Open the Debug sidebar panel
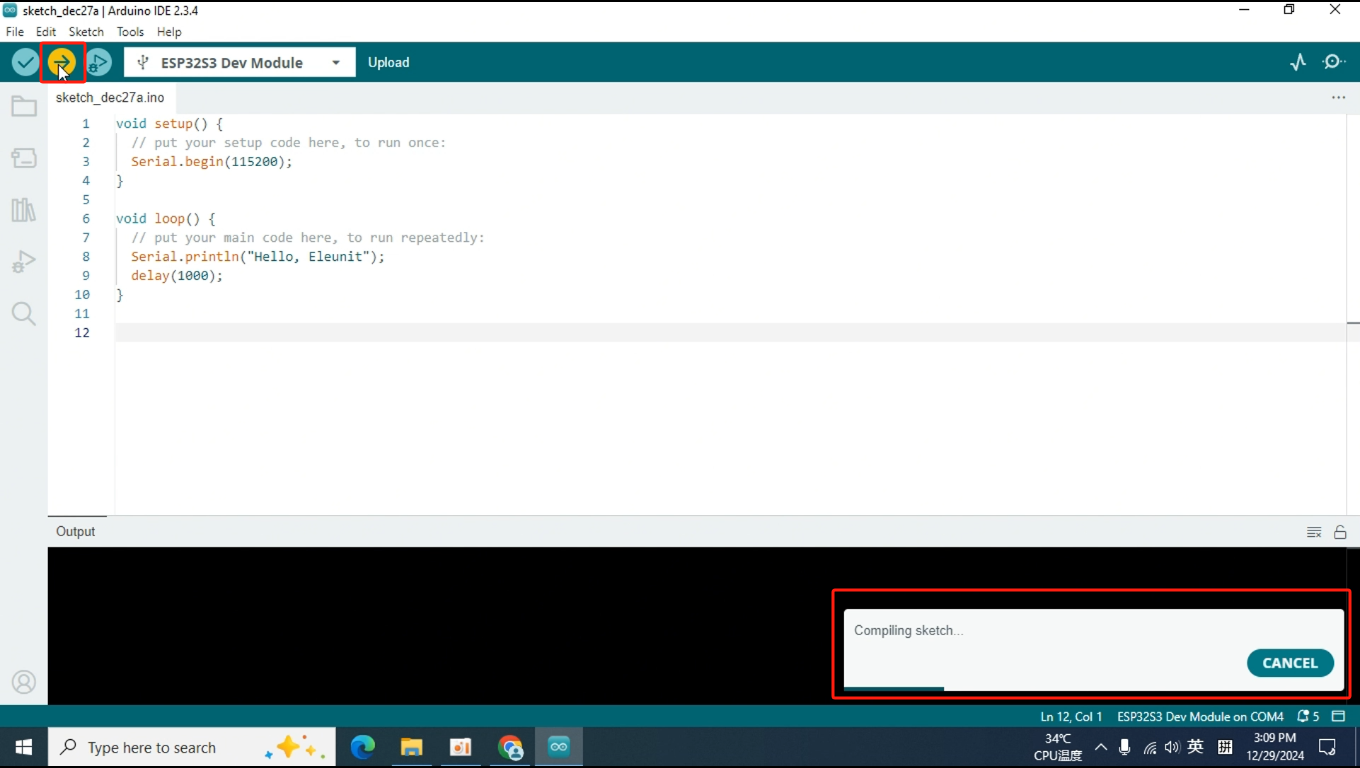Viewport: 1360px width, 768px height. pos(24,262)
